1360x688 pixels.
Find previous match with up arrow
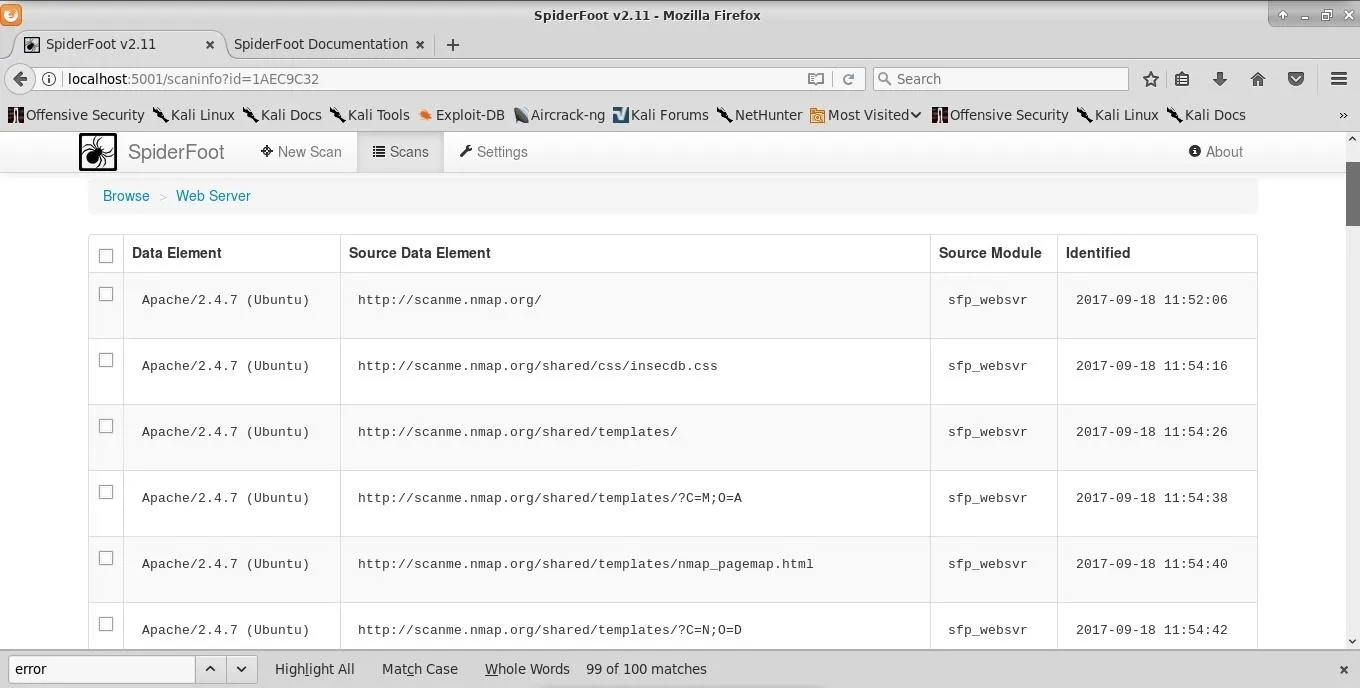[x=210, y=669]
